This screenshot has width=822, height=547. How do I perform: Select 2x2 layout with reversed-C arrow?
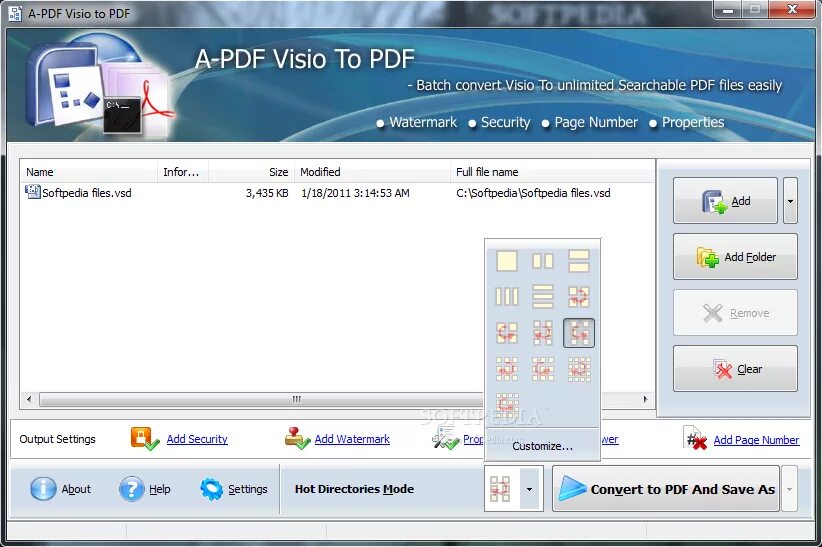[579, 297]
